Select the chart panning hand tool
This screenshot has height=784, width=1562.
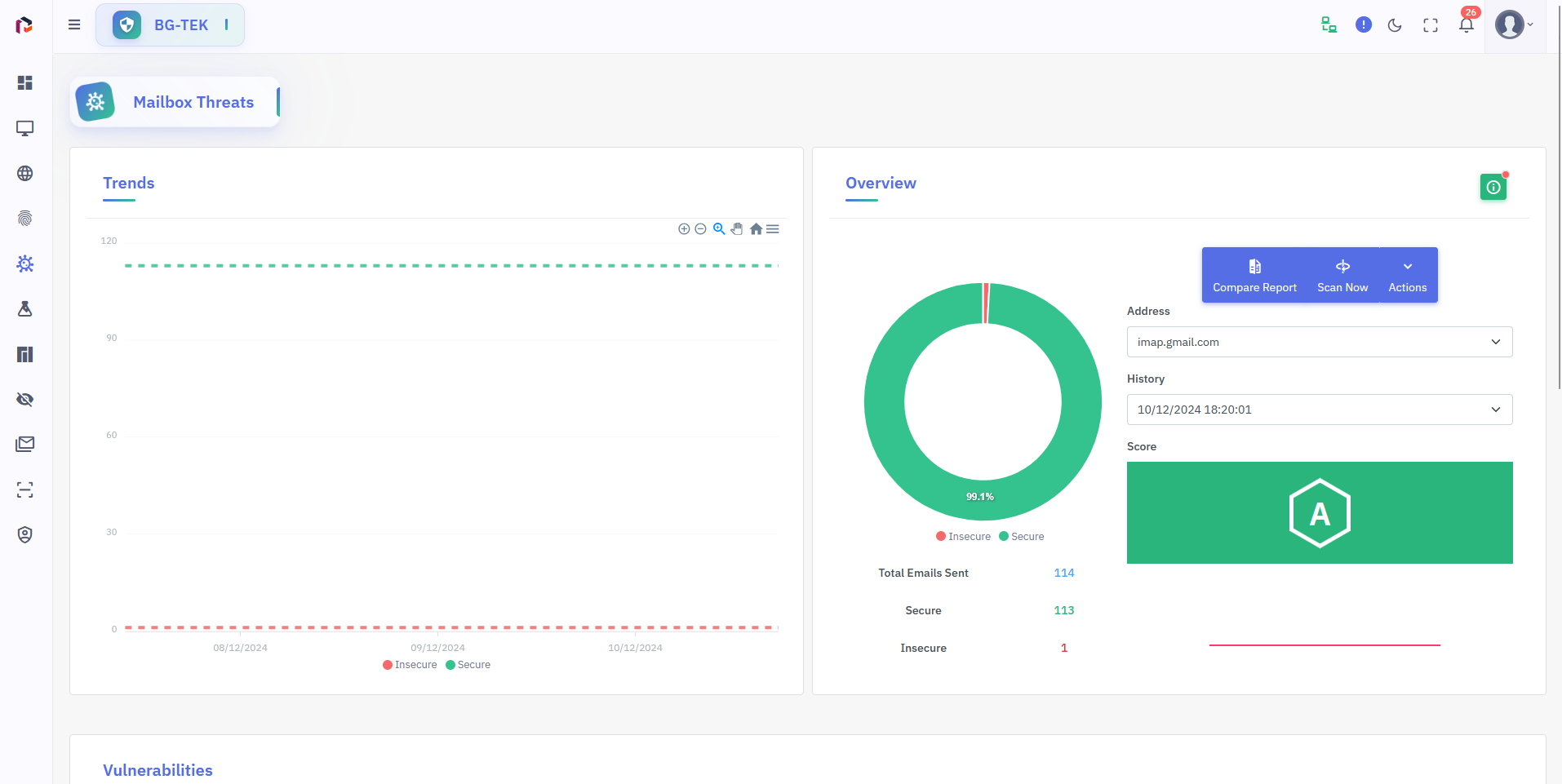click(x=737, y=229)
